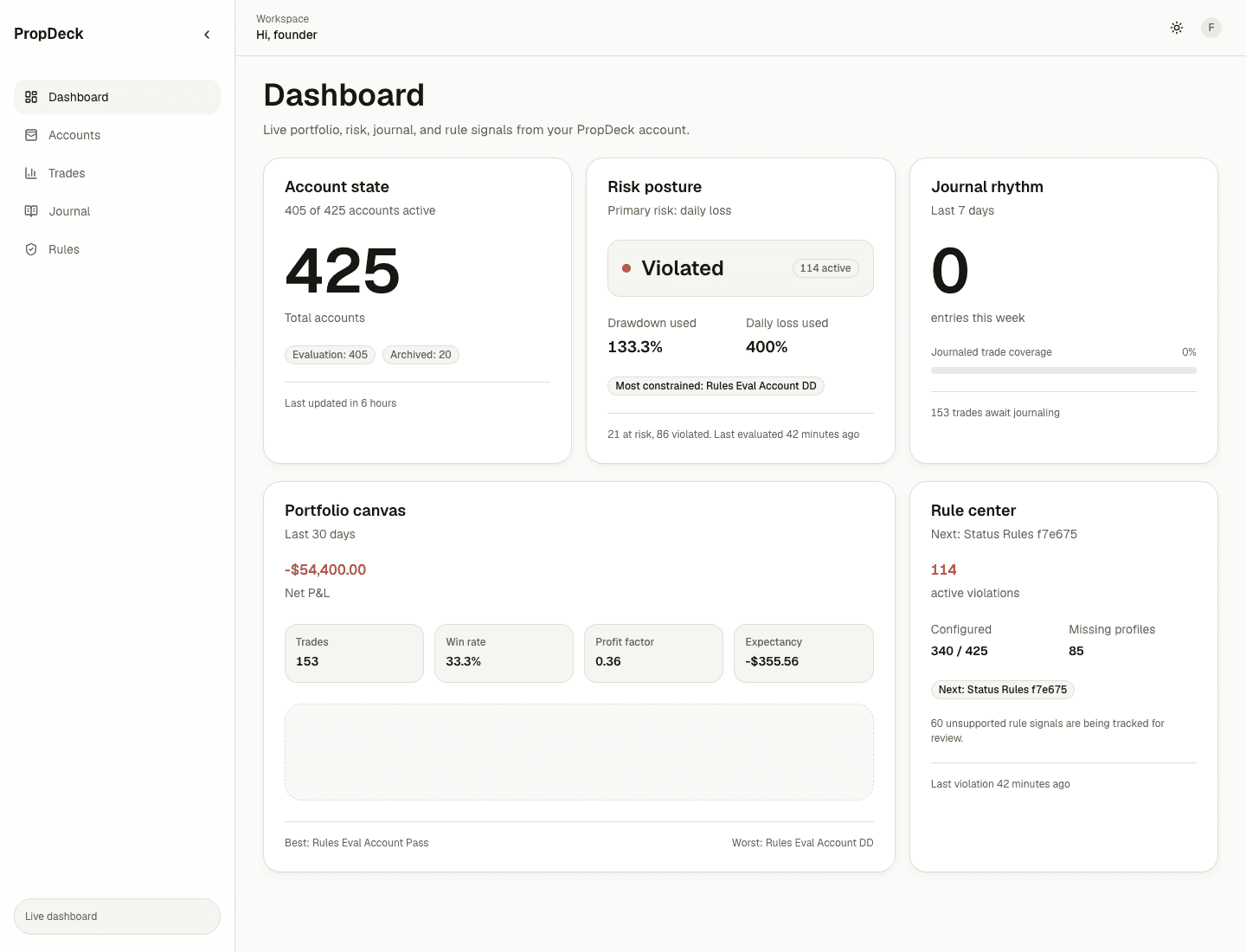Click 'Last violation 42 minutes ago' text
Screen dimensions: 1246x952
click(x=1000, y=784)
